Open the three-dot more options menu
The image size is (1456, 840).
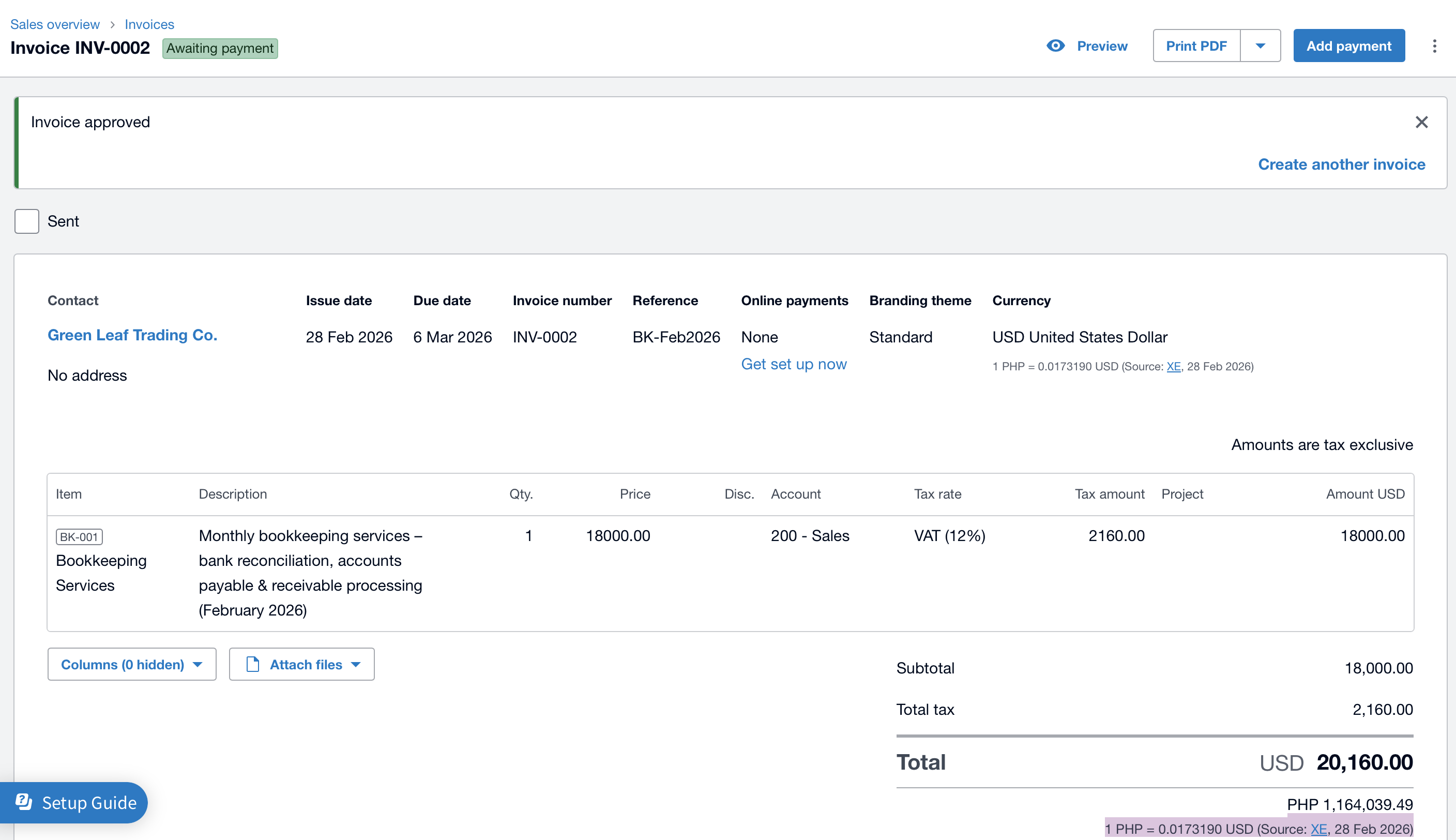[x=1434, y=46]
